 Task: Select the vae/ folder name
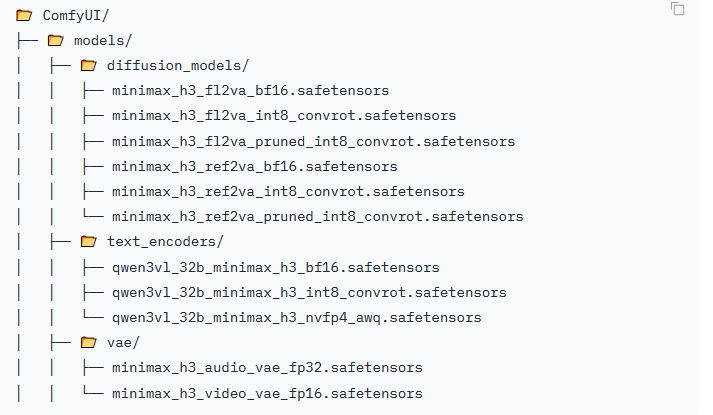(x=123, y=343)
